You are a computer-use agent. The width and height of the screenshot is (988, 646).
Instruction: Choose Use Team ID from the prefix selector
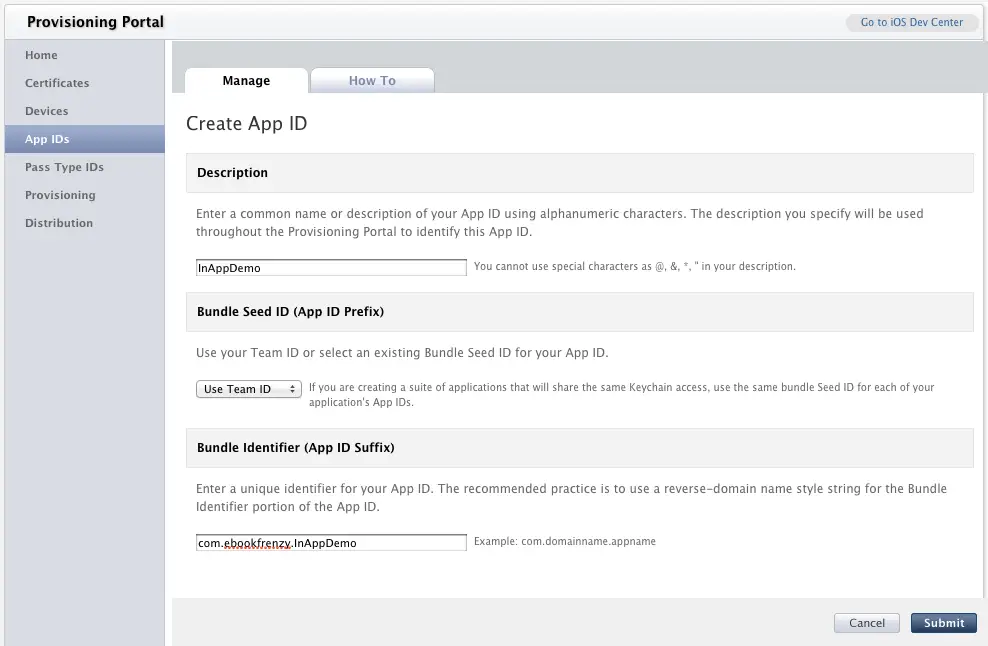[x=248, y=388]
